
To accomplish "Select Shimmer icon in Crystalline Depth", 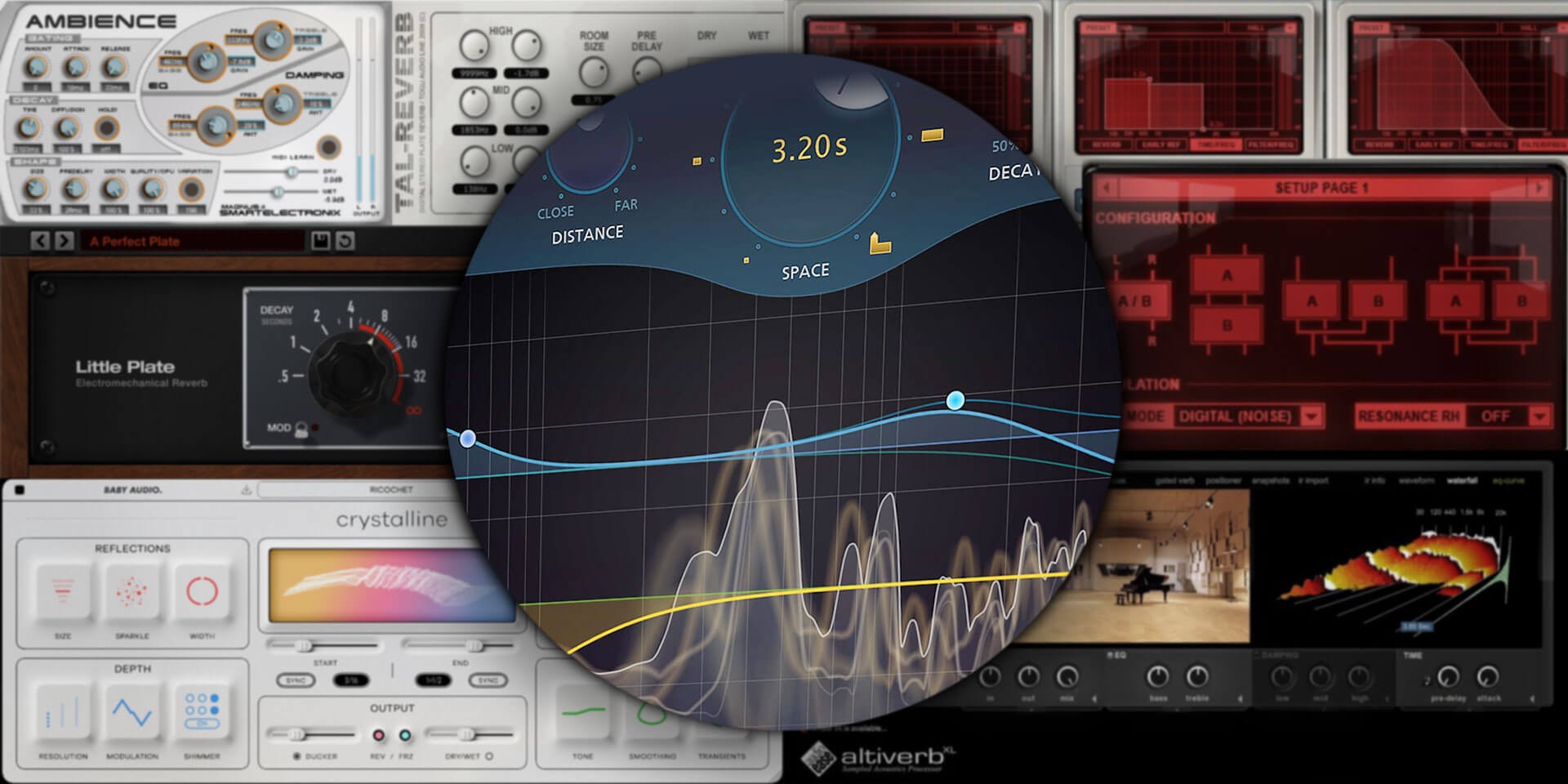I will click(x=202, y=711).
